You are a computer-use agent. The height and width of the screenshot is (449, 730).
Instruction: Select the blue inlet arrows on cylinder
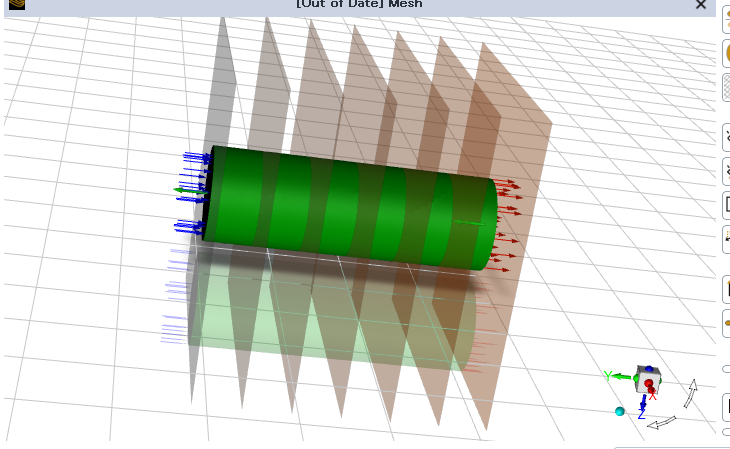(x=193, y=193)
